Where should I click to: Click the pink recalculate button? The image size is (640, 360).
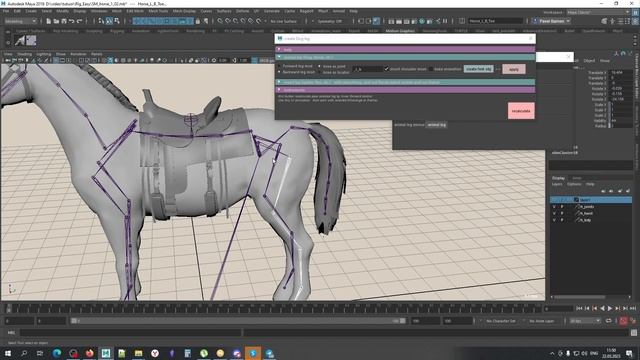(521, 111)
